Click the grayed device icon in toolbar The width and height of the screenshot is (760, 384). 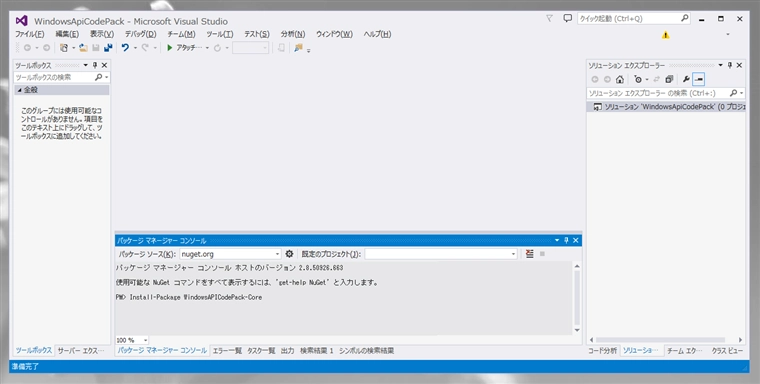281,48
